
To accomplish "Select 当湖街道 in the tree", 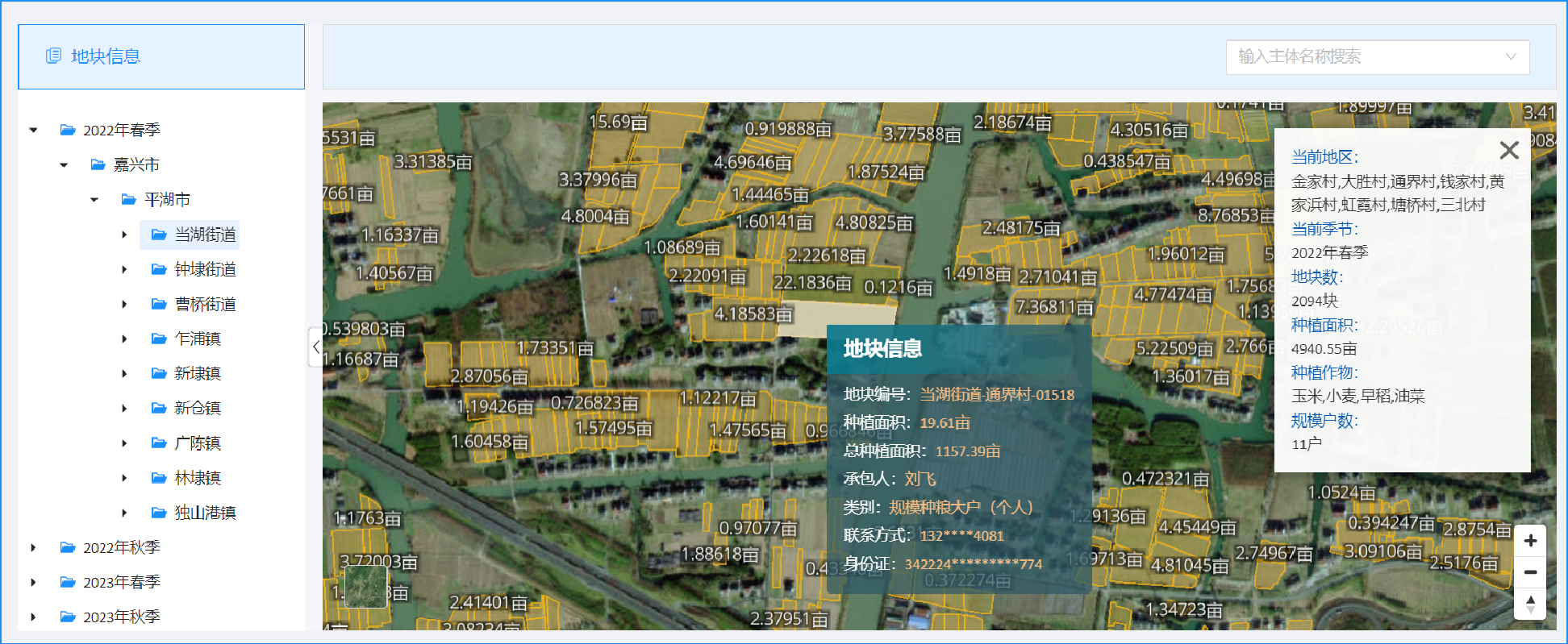I will point(206,235).
